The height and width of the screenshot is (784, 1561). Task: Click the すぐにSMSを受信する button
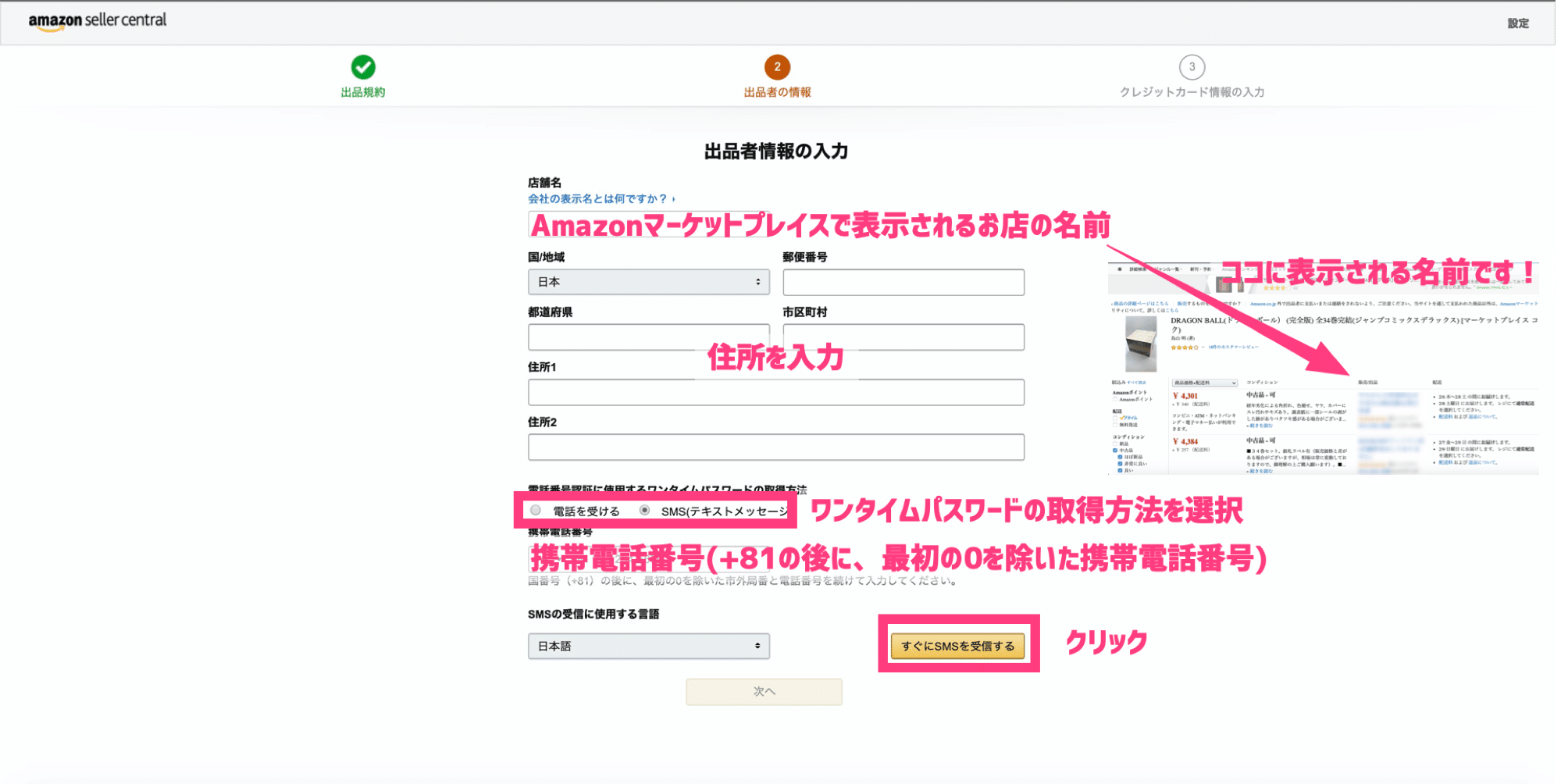tap(957, 646)
